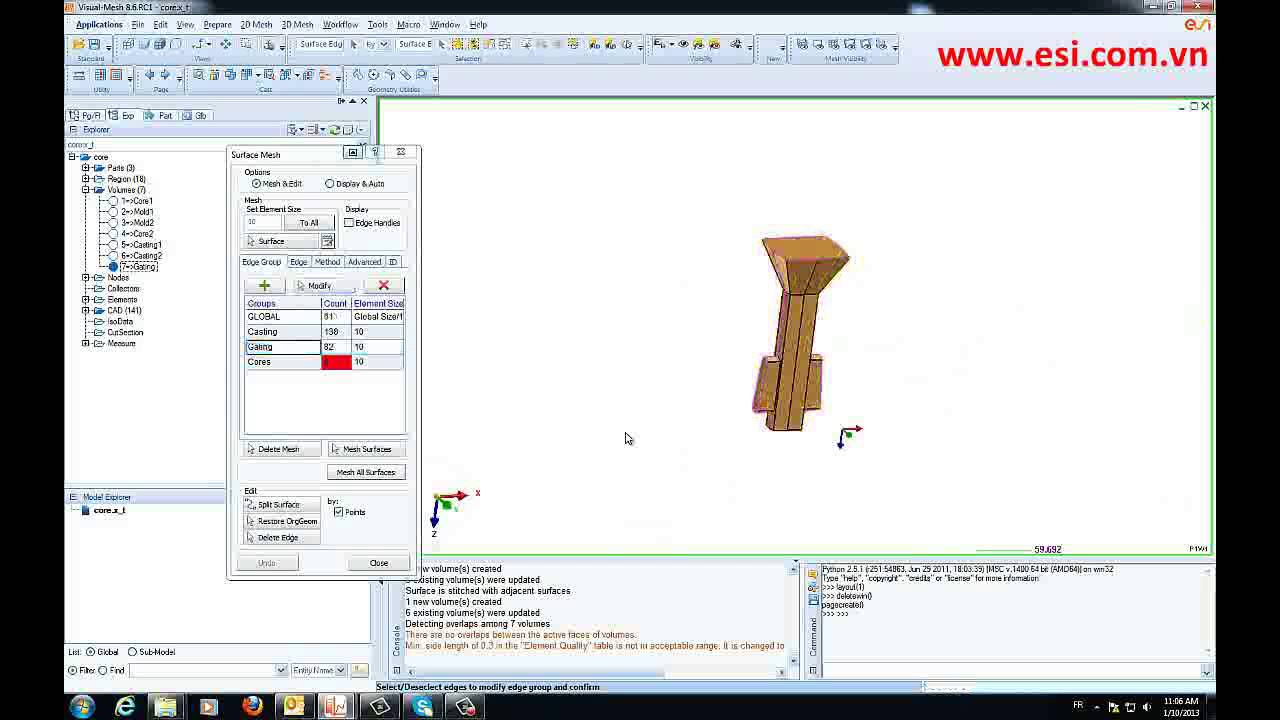Click the Open file icon in Standard toolbar
This screenshot has height=720, width=1280.
click(78, 45)
